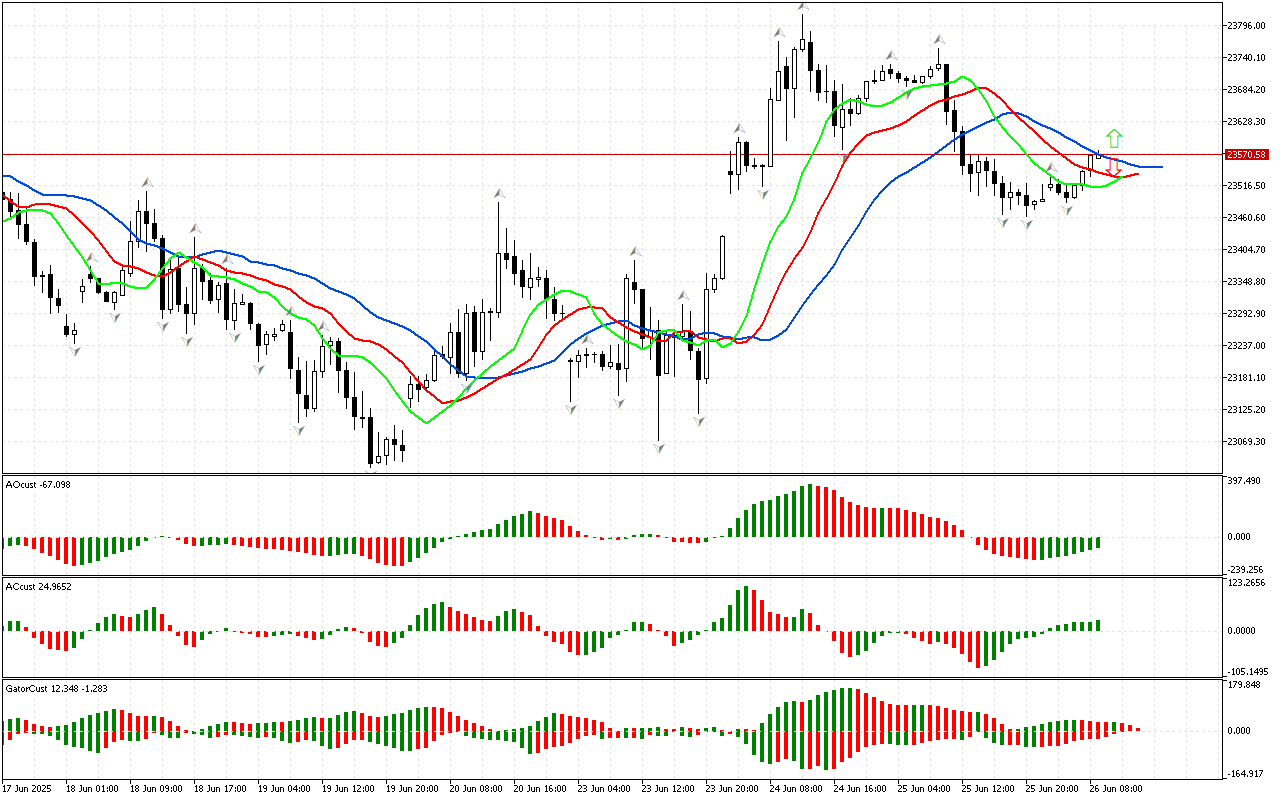Click the 24 Jun 08:00 time label
This screenshot has width=1280, height=800.
(x=794, y=789)
